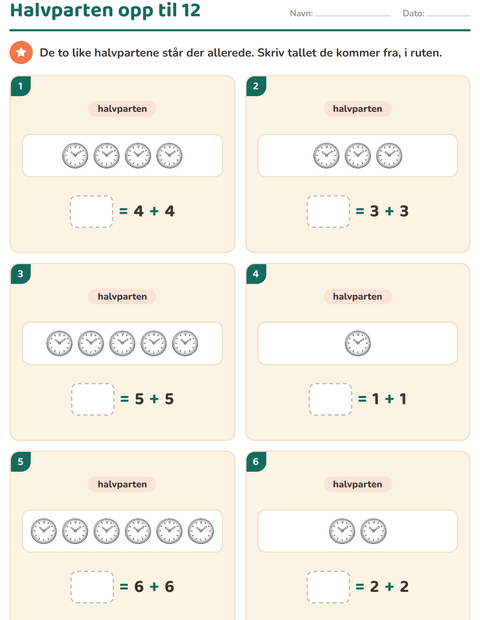Click the green number 2 badge
The height and width of the screenshot is (620, 480).
256,86
